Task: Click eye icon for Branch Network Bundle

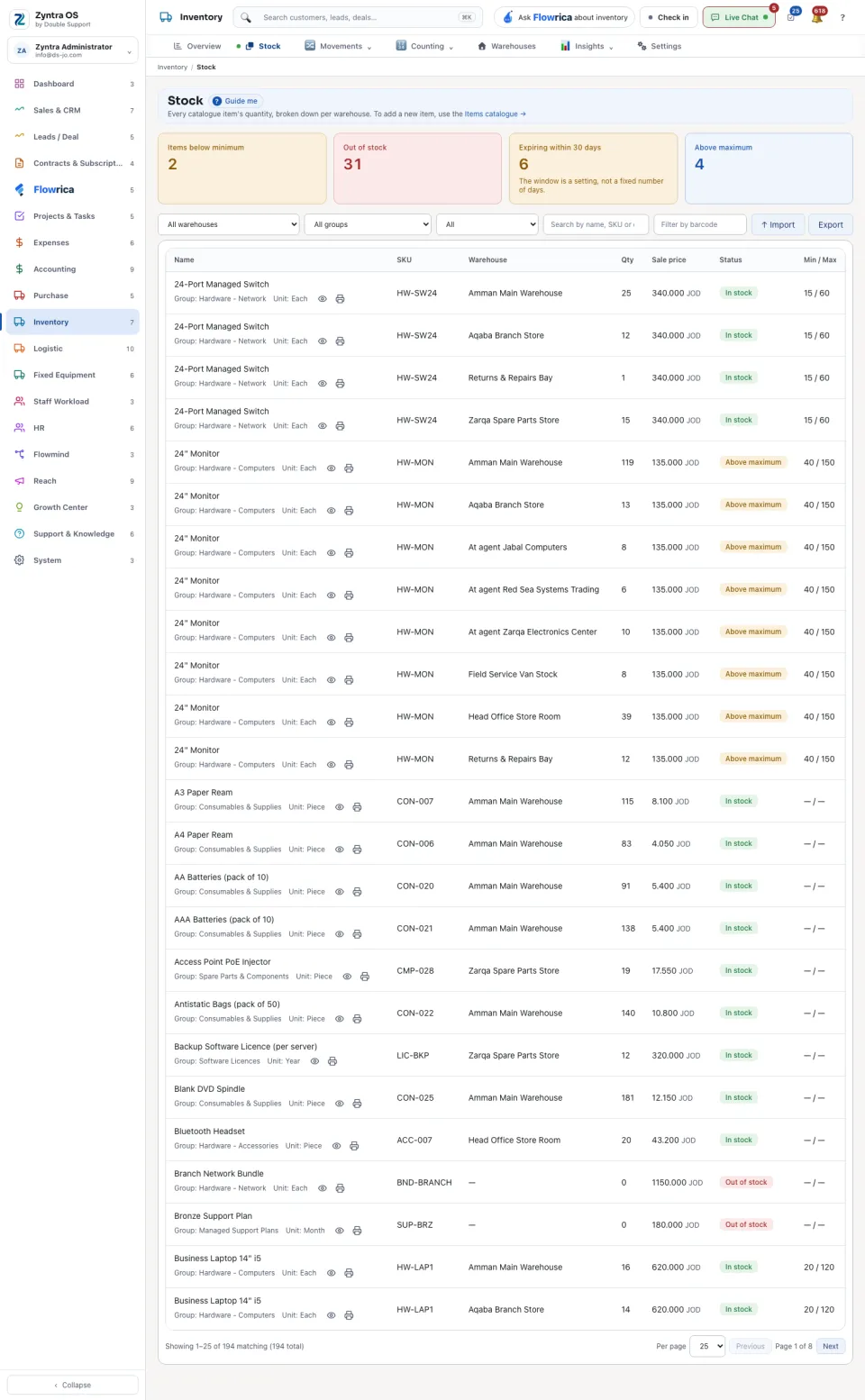Action: (x=323, y=1188)
